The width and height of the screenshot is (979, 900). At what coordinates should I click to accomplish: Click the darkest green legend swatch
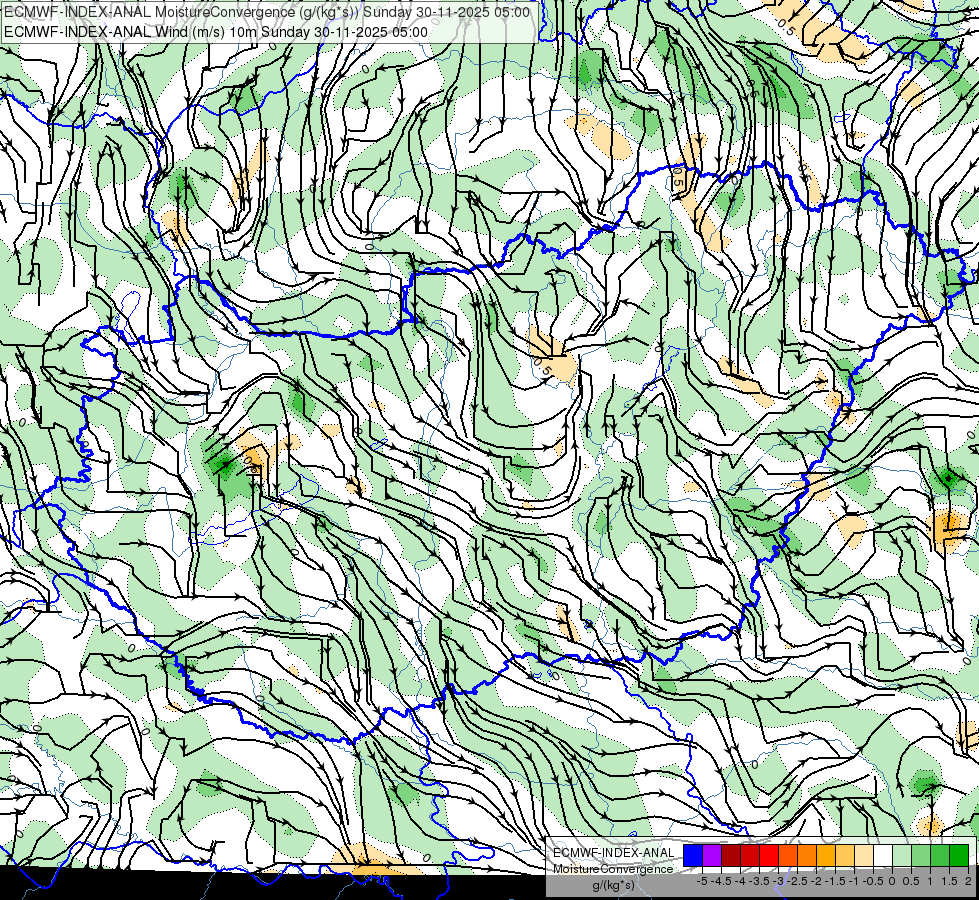(959, 856)
